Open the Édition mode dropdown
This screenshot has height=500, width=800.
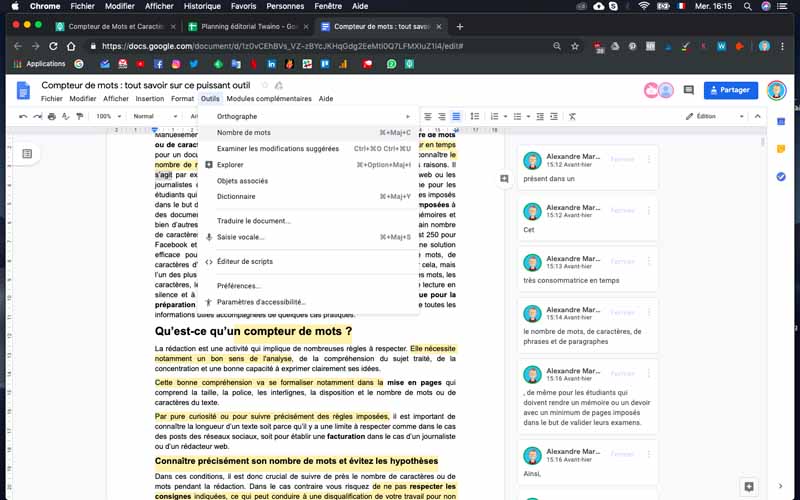pyautogui.click(x=715, y=116)
